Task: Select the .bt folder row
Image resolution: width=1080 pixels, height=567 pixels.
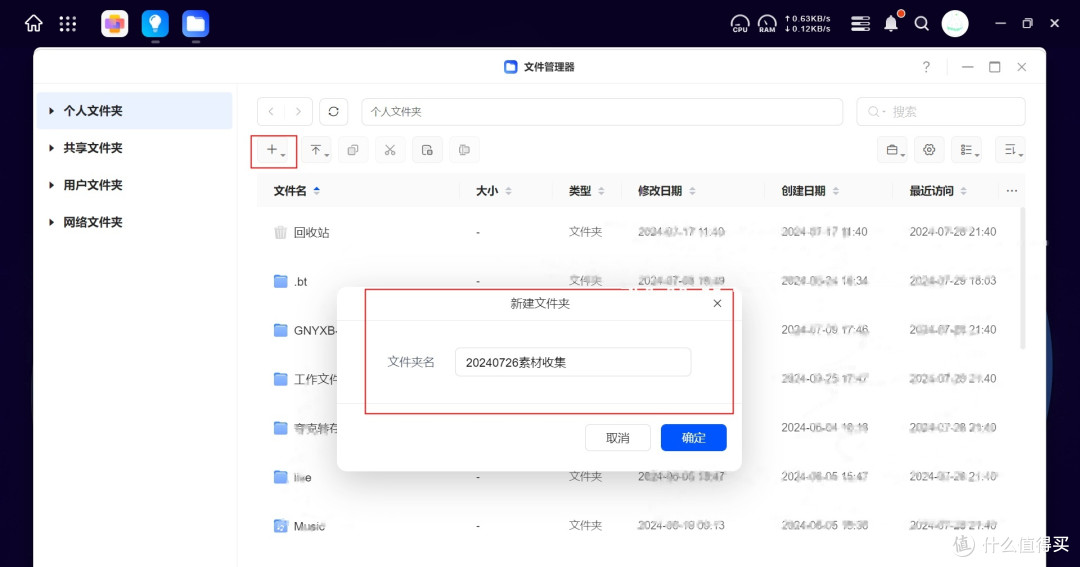Action: (x=638, y=281)
